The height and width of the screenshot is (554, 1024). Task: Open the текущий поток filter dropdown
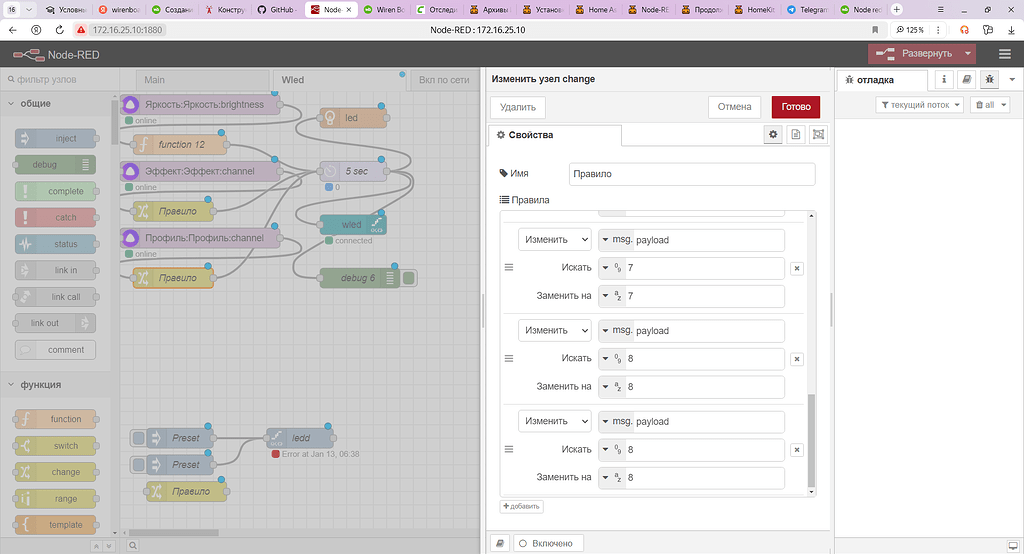tap(920, 105)
